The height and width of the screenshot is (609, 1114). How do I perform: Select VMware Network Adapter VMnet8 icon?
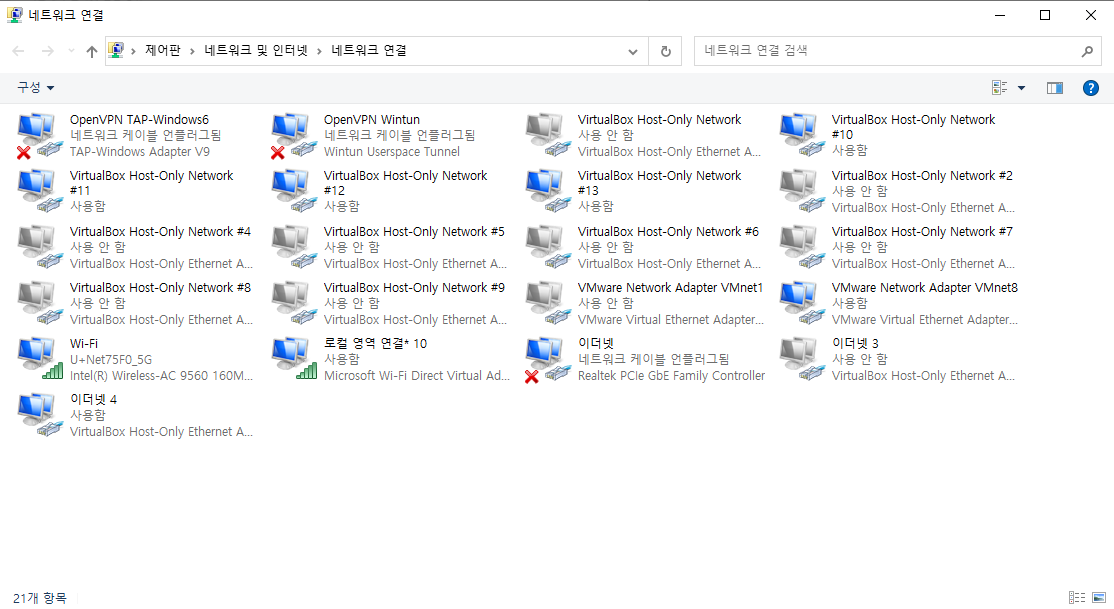click(x=802, y=303)
